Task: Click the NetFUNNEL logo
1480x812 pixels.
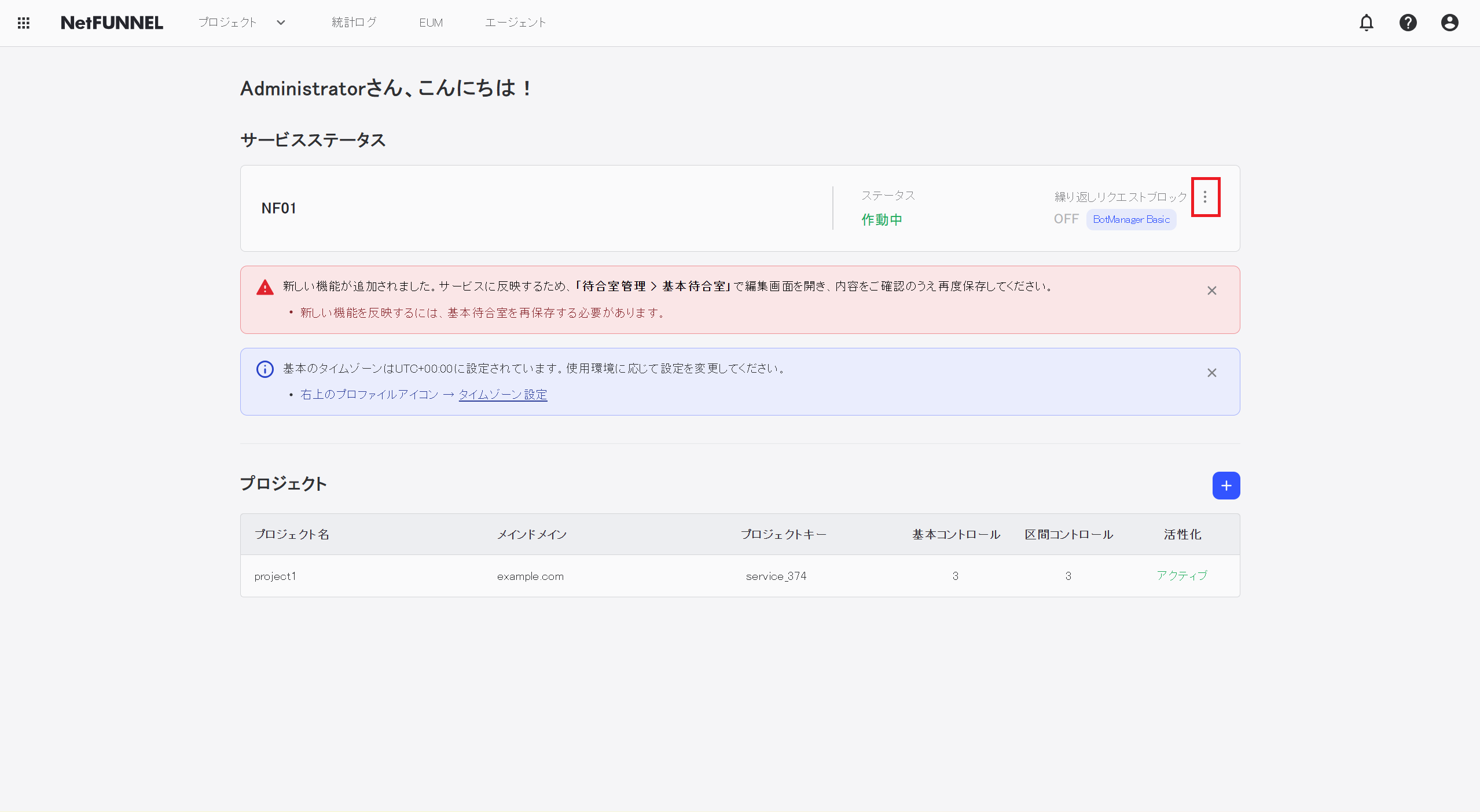Action: click(112, 23)
